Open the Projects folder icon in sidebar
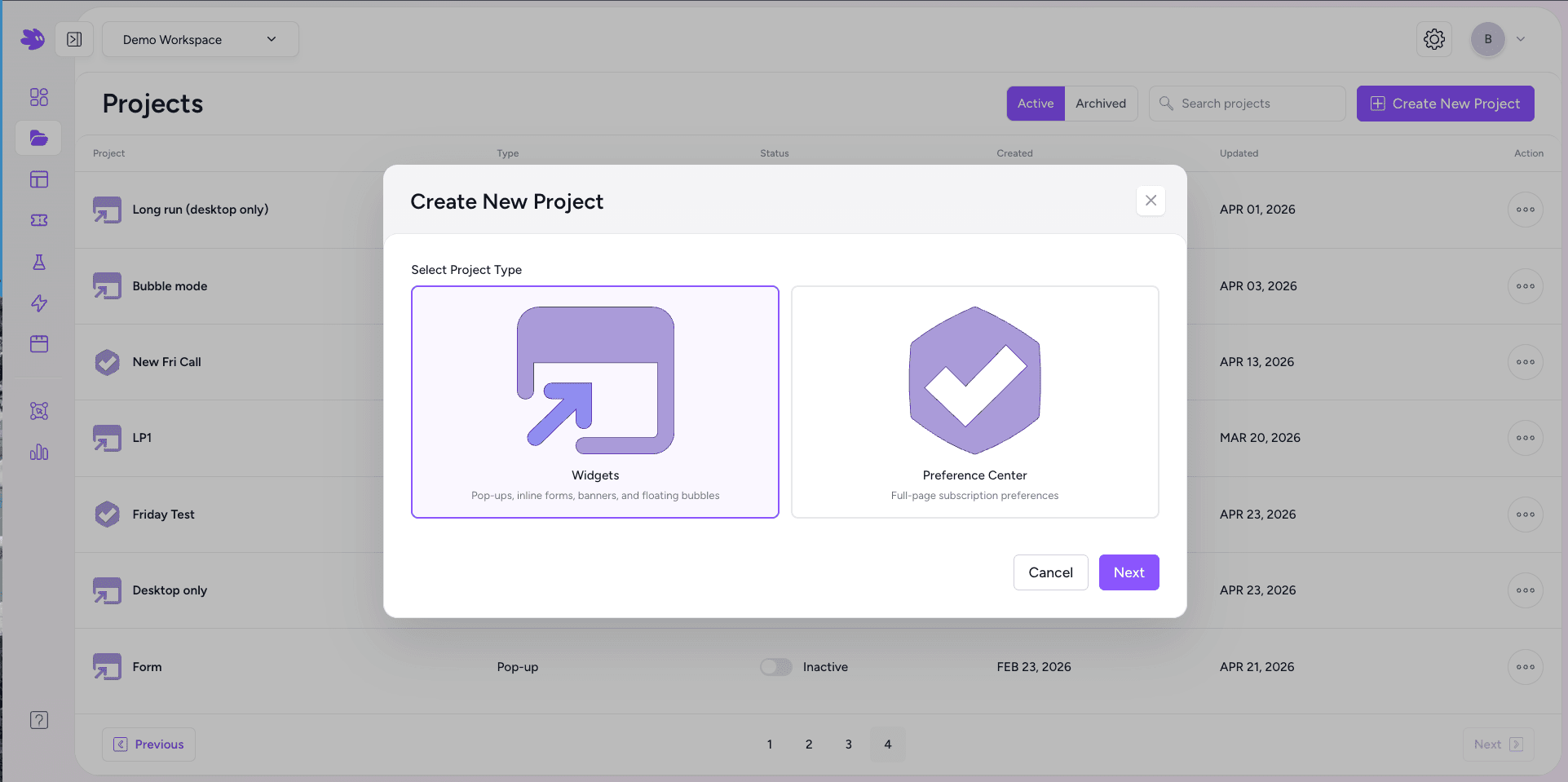This screenshot has height=782, width=1568. click(39, 138)
